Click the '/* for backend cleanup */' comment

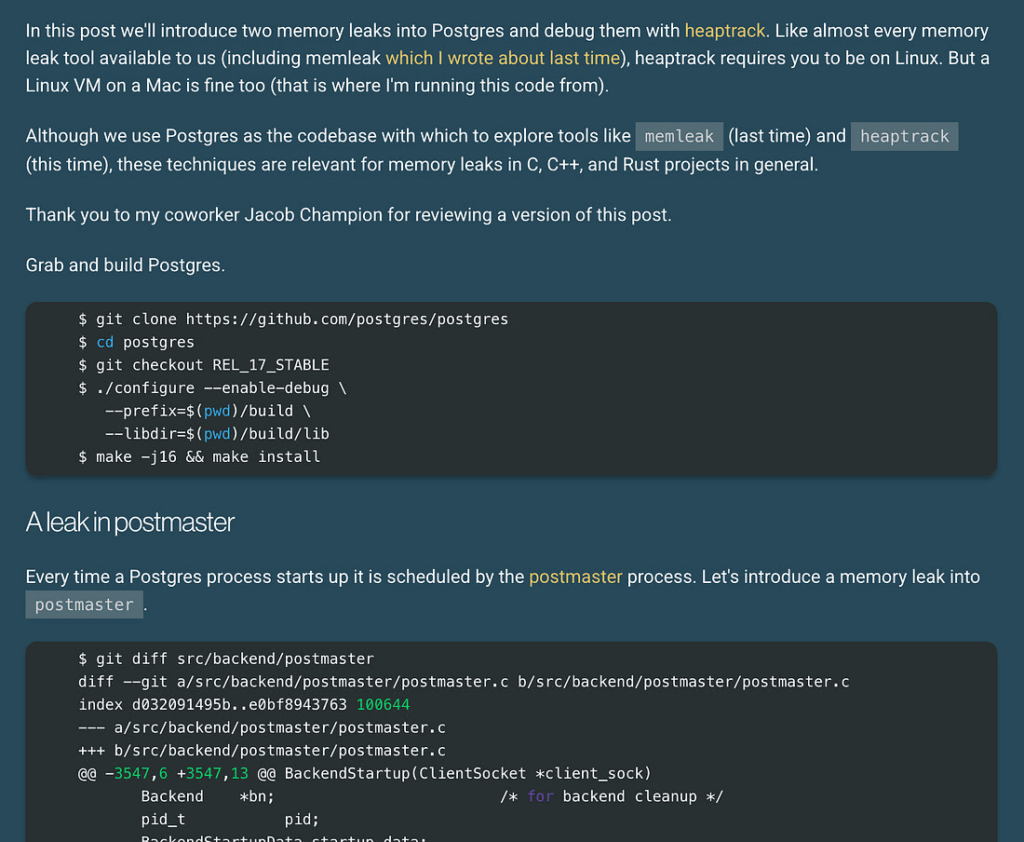coord(611,796)
